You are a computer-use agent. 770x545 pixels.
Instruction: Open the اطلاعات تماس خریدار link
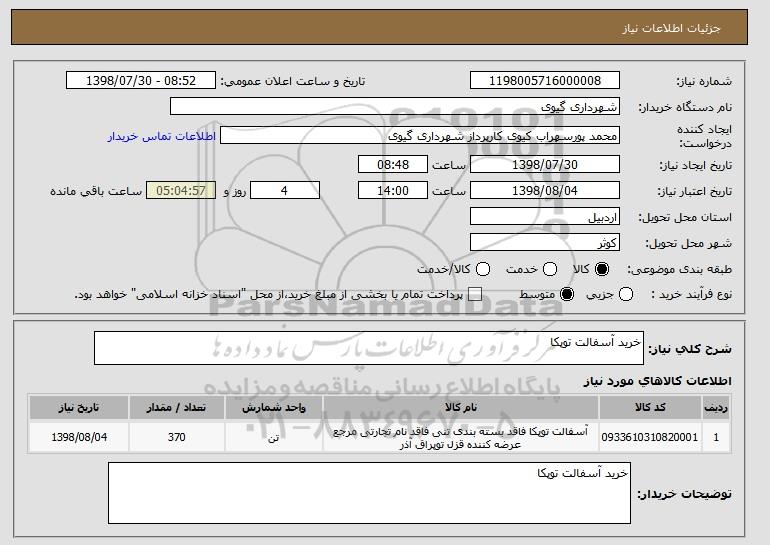click(162, 136)
